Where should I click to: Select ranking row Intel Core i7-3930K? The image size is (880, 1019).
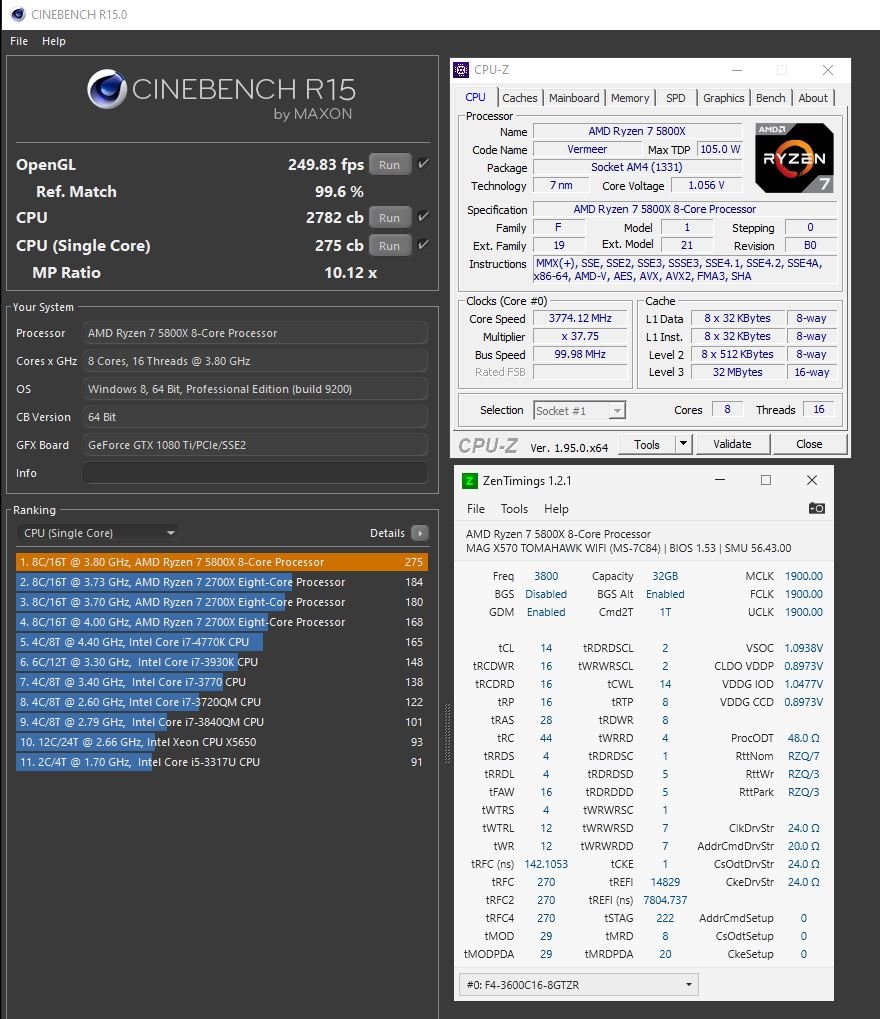click(x=222, y=662)
